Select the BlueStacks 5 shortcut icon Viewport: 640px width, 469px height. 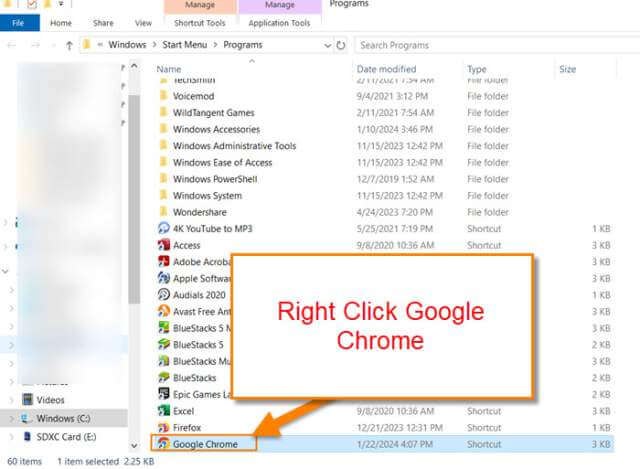(x=164, y=345)
